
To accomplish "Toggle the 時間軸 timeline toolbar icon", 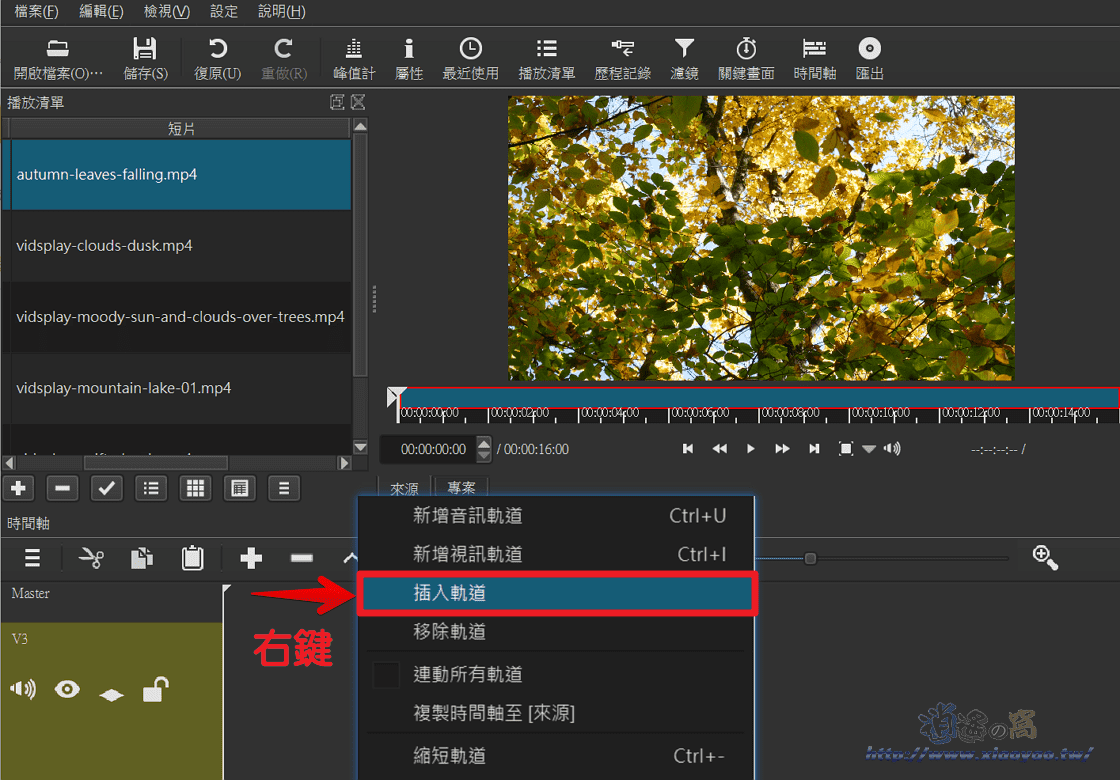I will click(814, 49).
